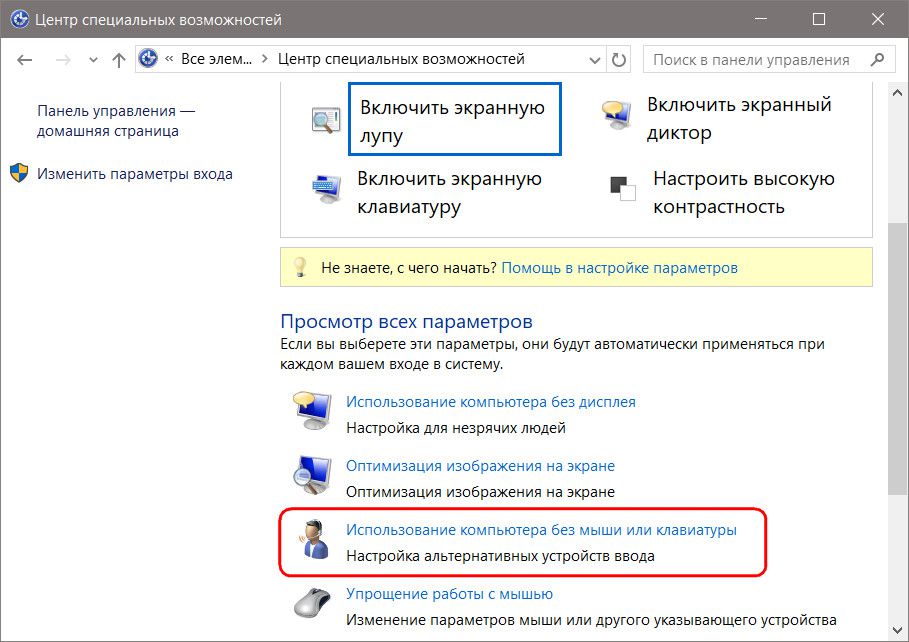Open recent locations dropdown chevron

[93, 60]
